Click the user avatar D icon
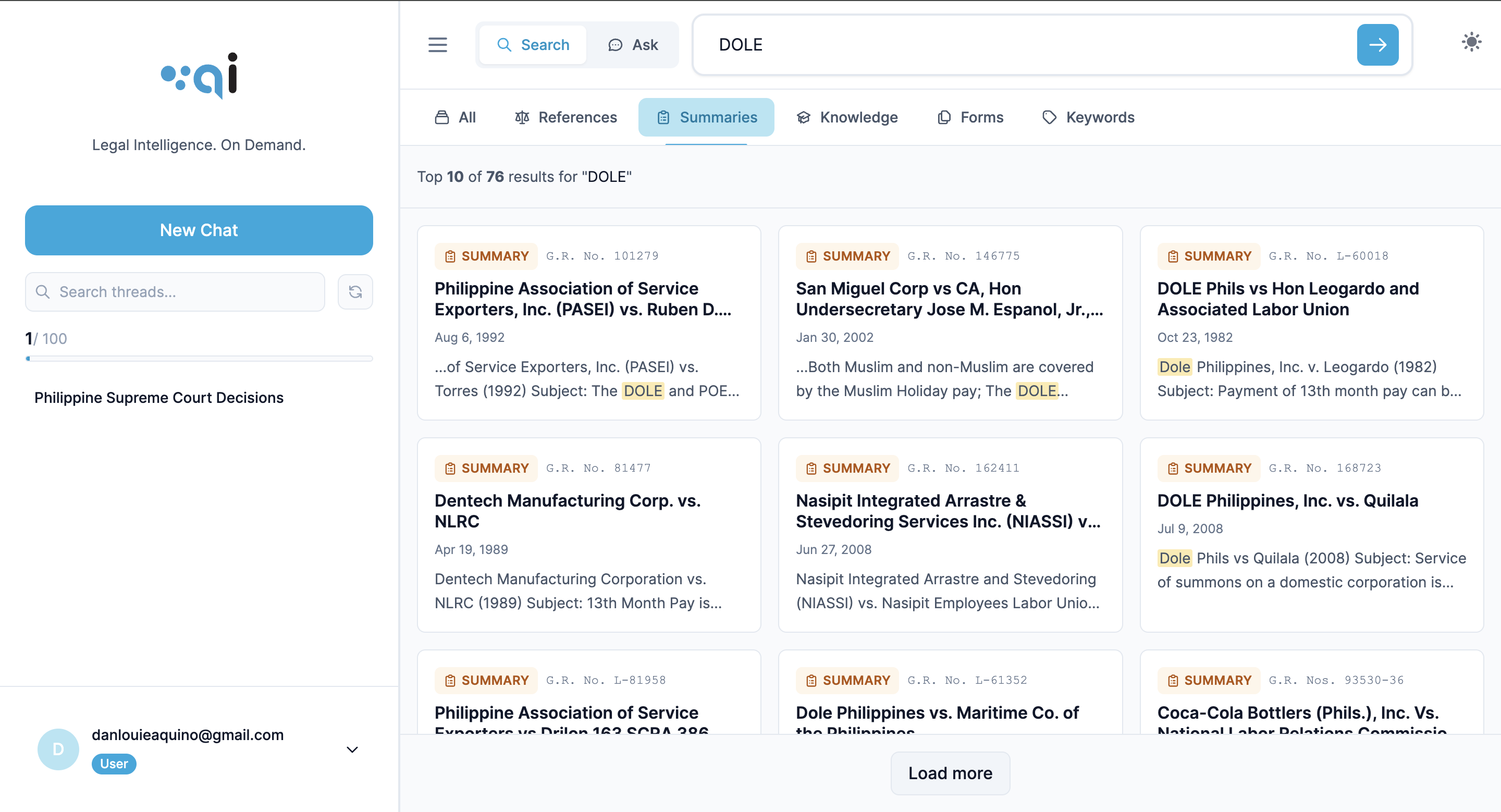 (58, 749)
